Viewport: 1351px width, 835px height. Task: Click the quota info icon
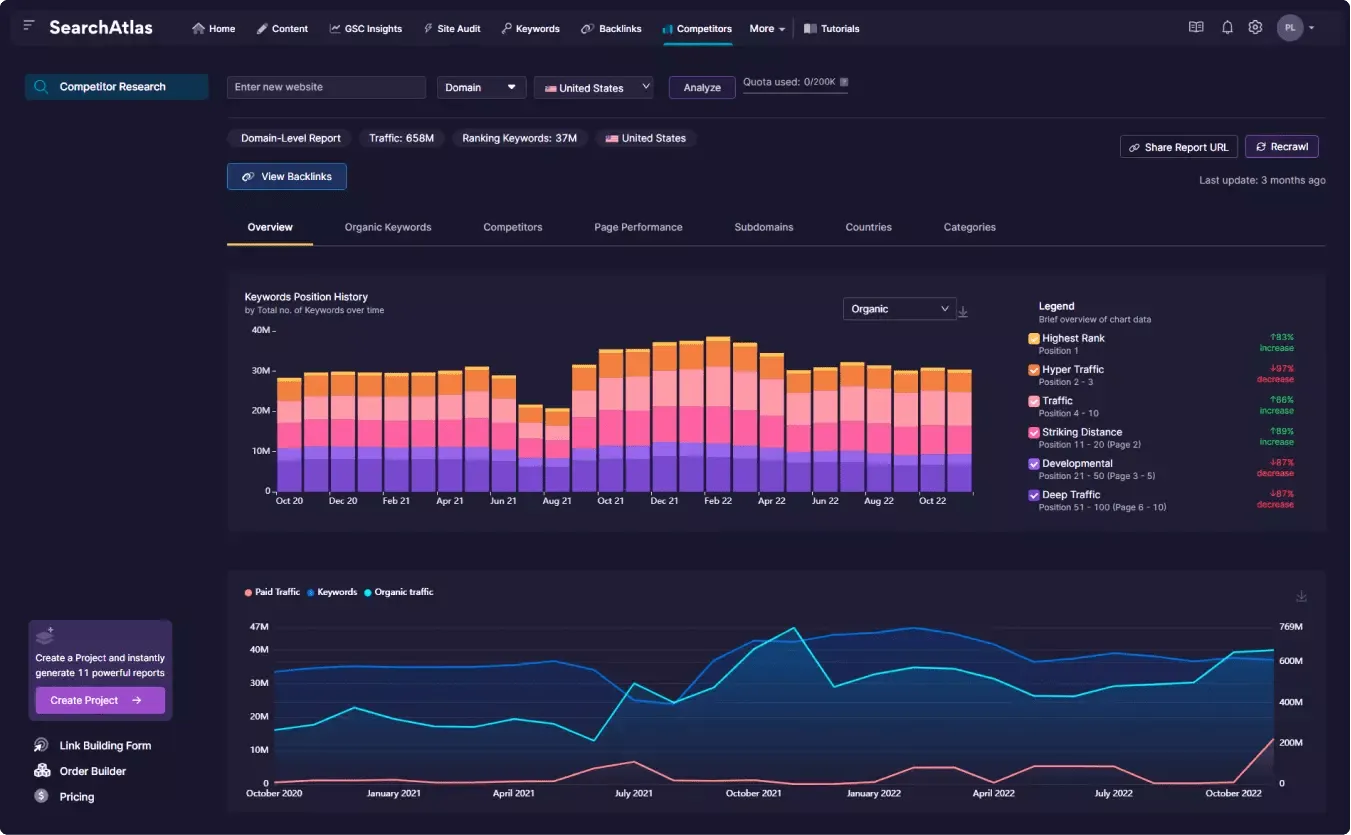click(844, 82)
